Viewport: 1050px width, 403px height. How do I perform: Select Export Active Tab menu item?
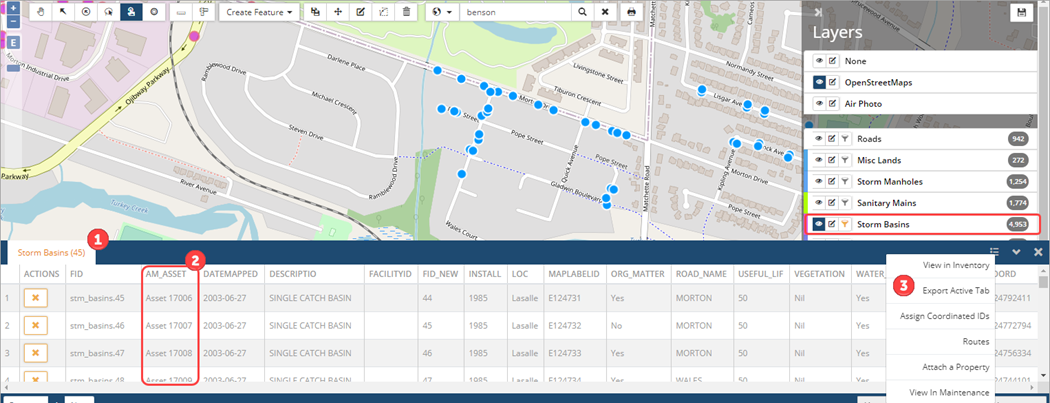pos(955,290)
